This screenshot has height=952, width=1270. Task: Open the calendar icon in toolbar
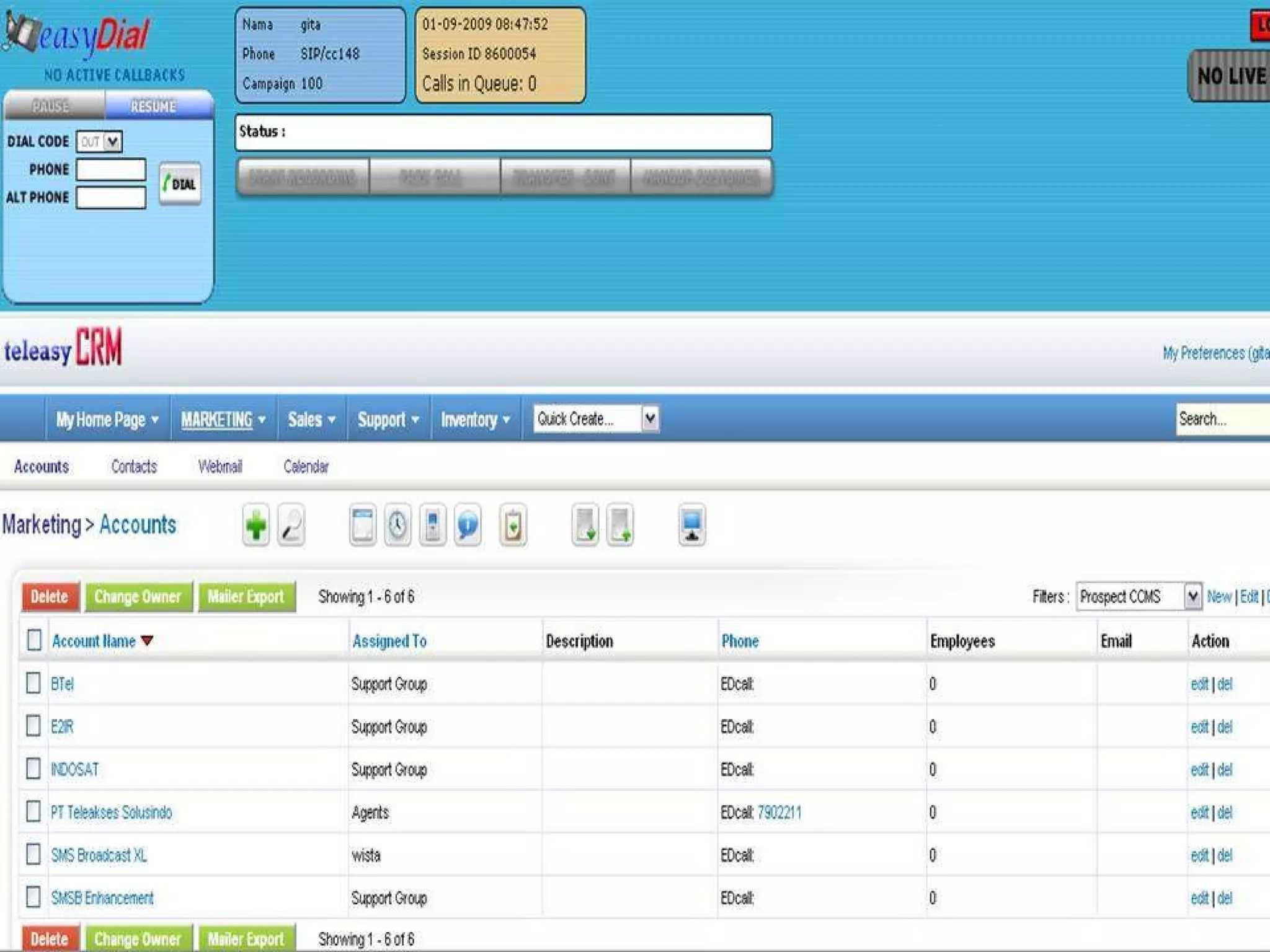(x=363, y=526)
